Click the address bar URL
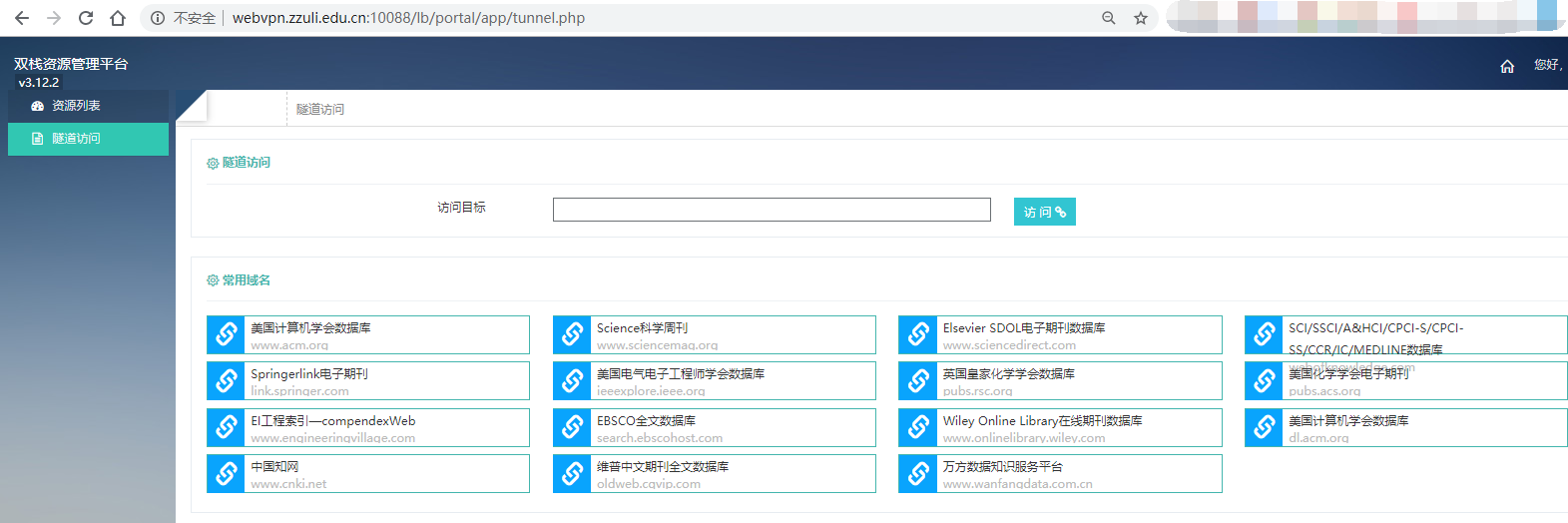 [x=409, y=18]
